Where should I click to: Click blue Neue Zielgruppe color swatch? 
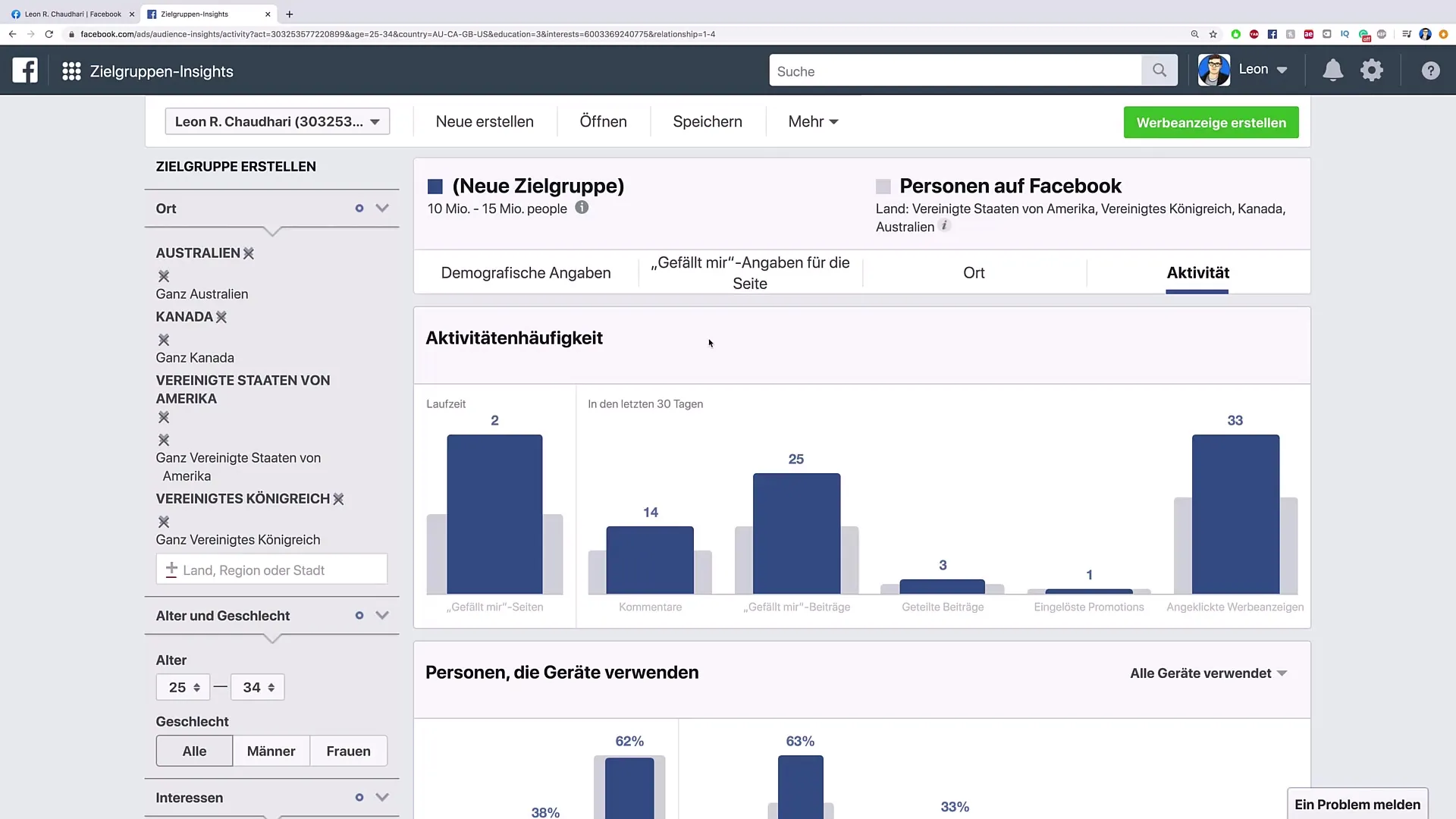tap(435, 187)
